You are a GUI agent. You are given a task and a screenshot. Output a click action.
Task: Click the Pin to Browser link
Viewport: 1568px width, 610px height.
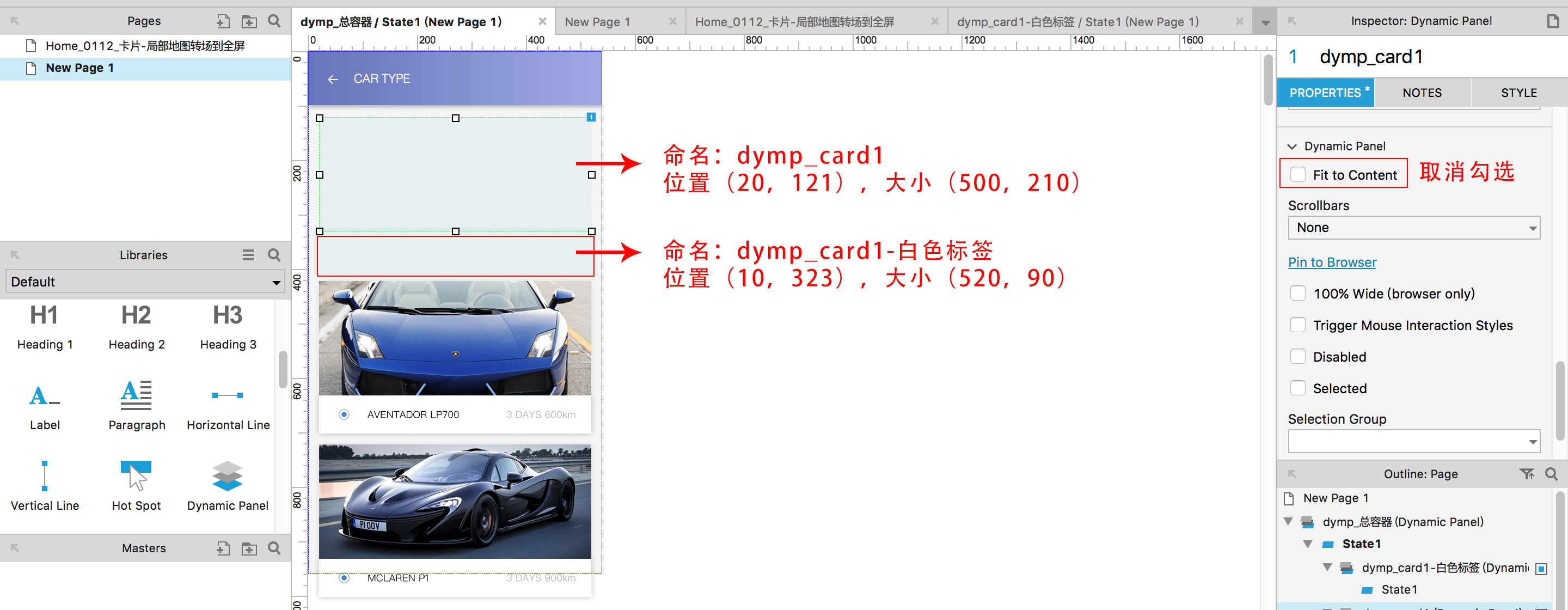(x=1332, y=262)
